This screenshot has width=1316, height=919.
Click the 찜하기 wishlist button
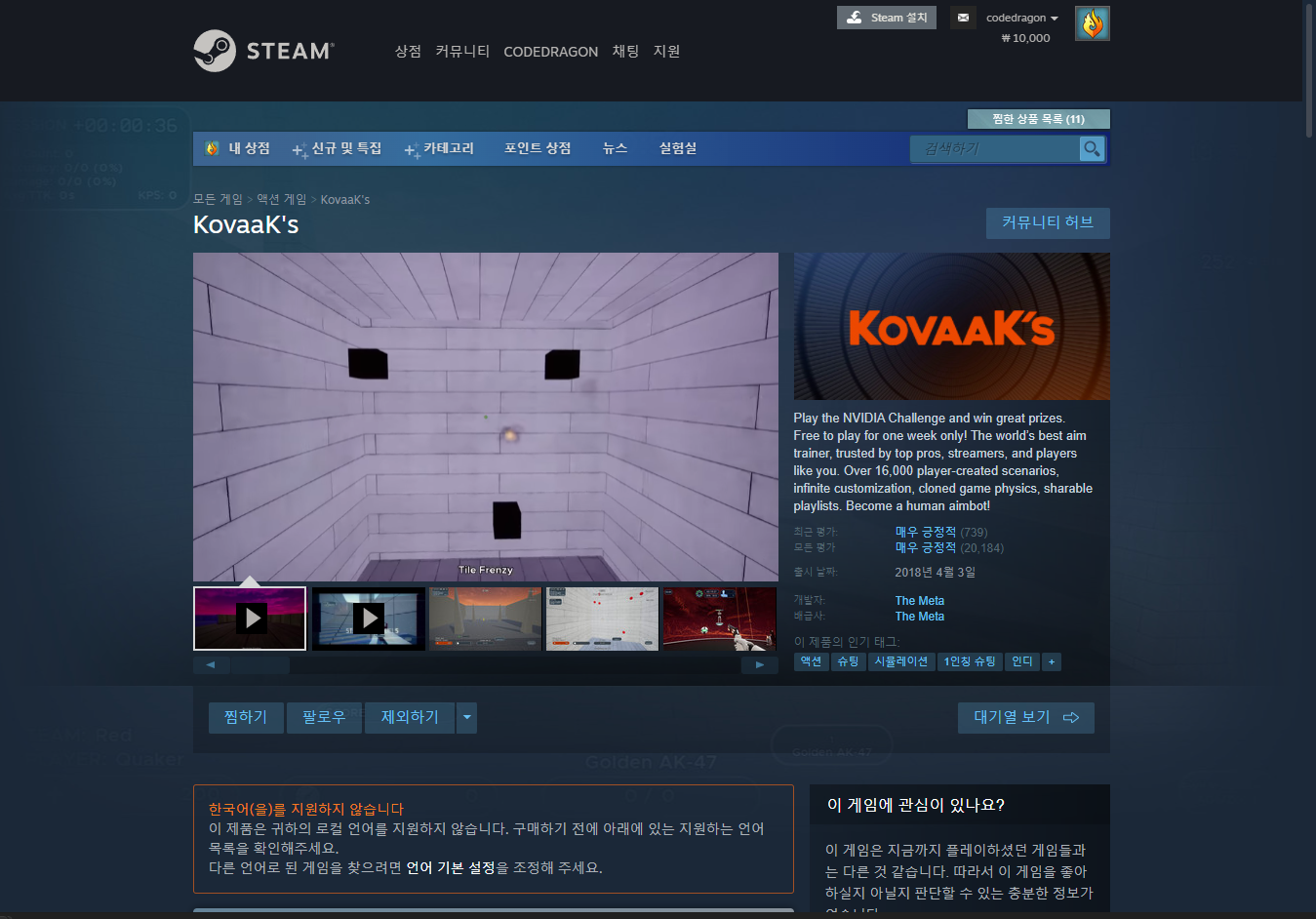[246, 717]
